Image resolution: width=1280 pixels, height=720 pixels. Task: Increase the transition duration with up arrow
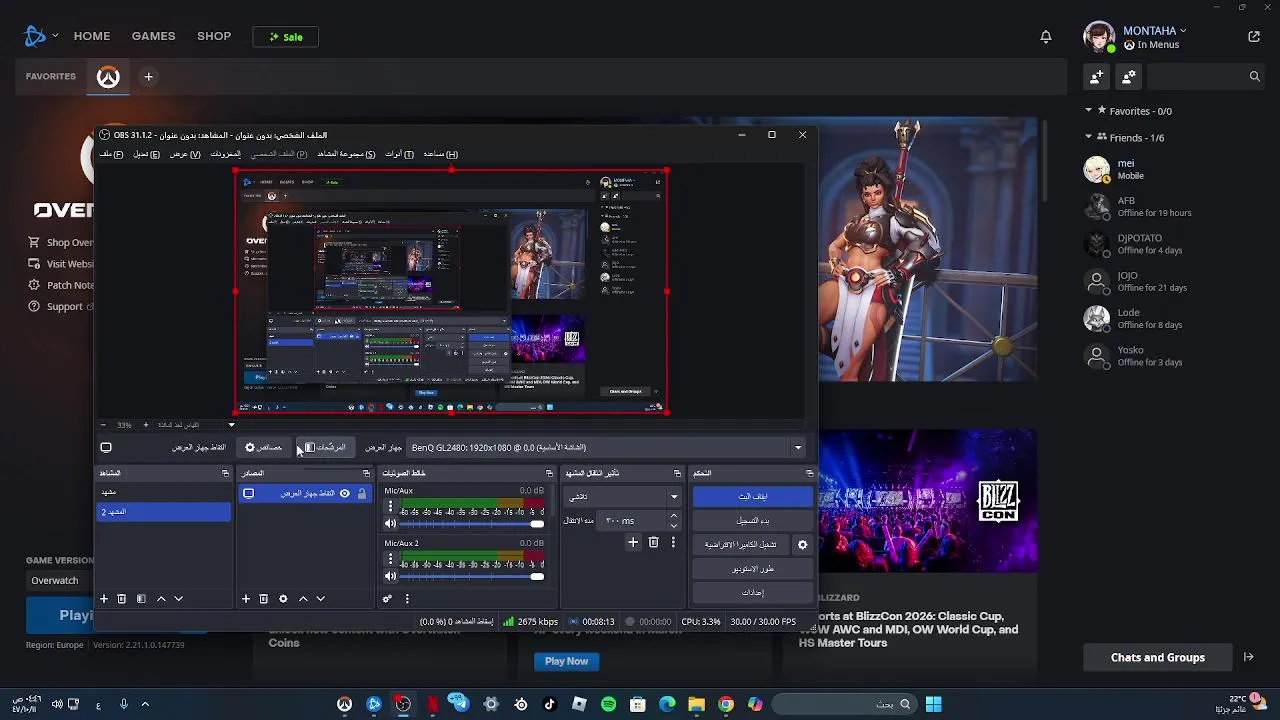pyautogui.click(x=673, y=516)
